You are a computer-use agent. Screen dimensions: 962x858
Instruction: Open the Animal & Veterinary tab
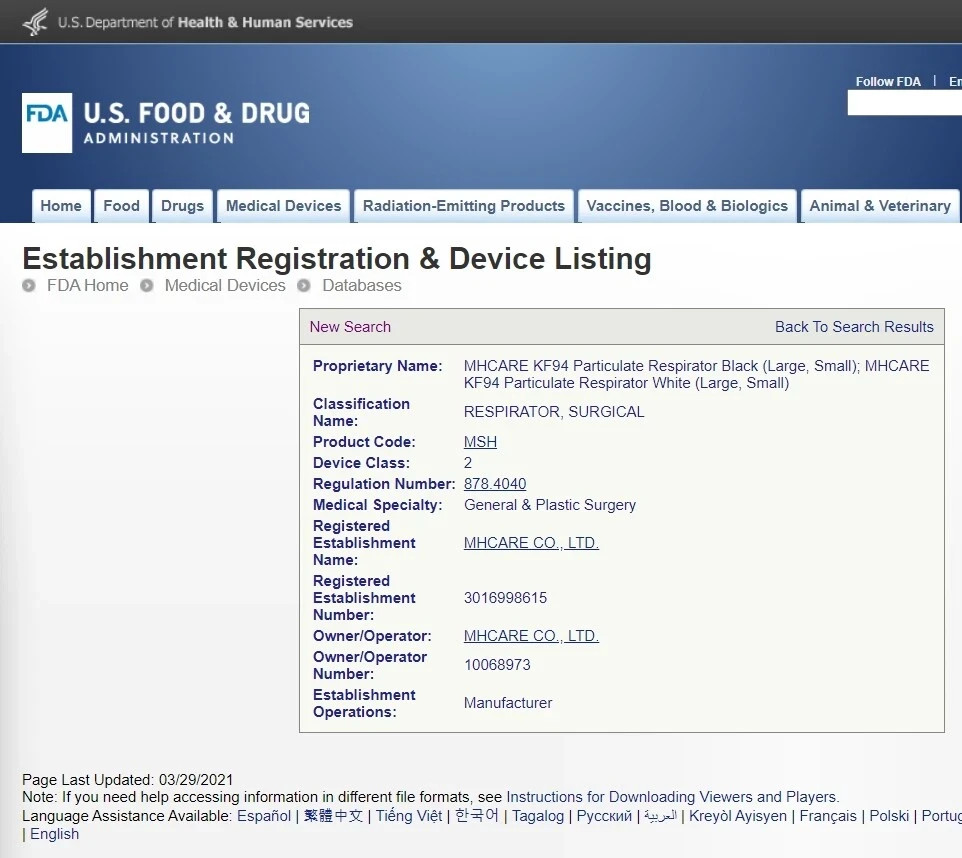click(880, 206)
